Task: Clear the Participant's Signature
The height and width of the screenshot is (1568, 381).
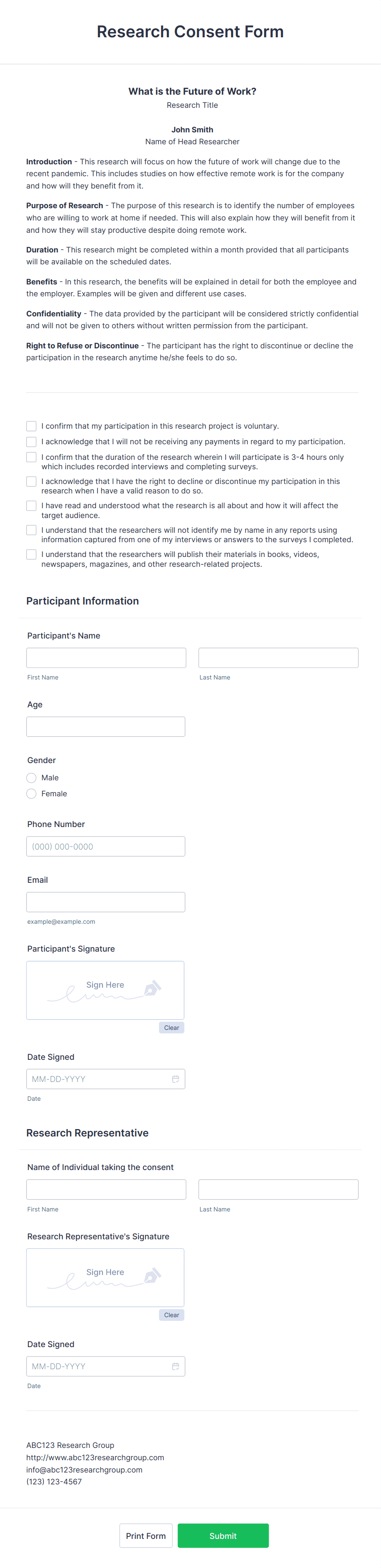Action: 171,1027
